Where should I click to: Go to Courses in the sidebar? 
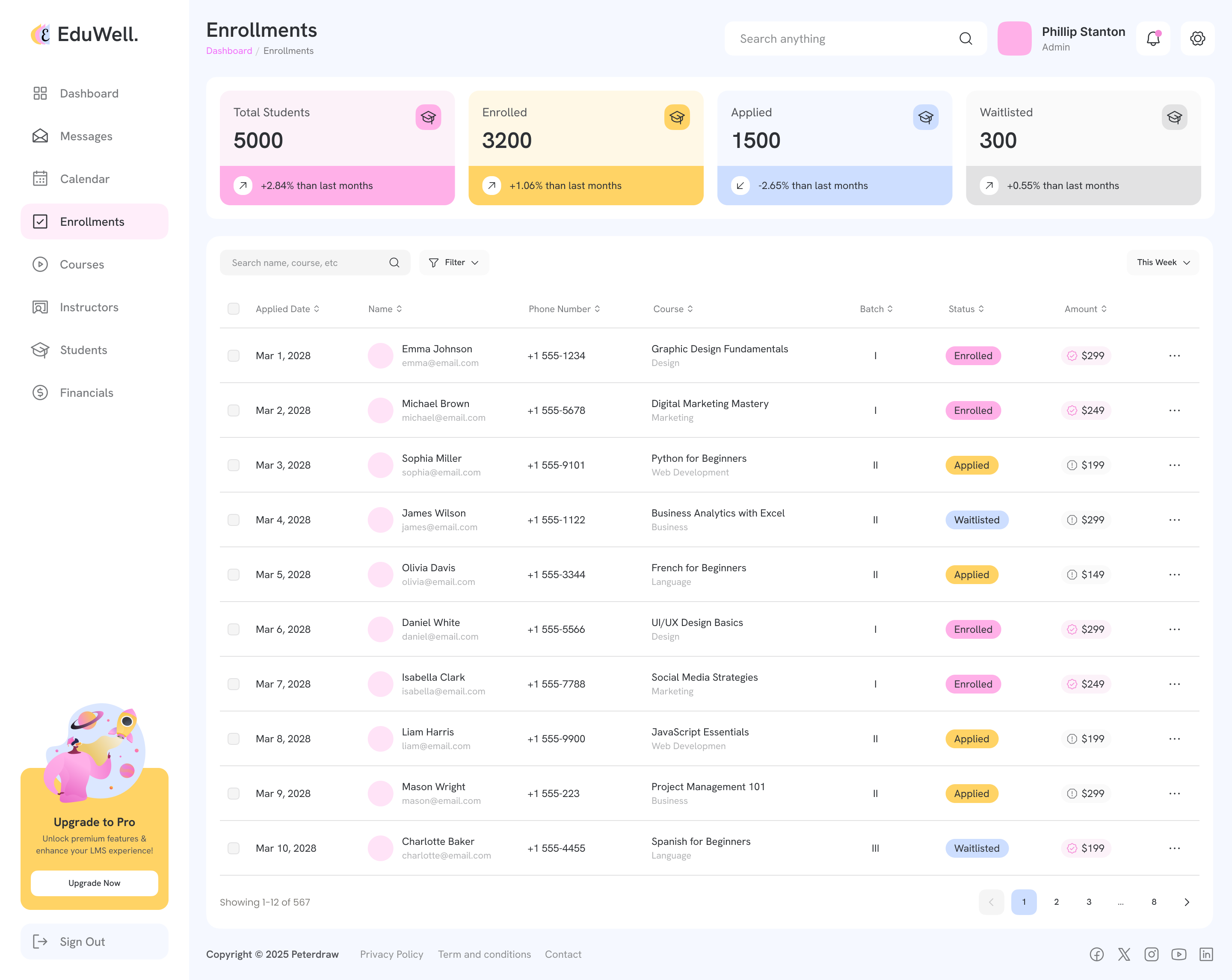tap(82, 264)
